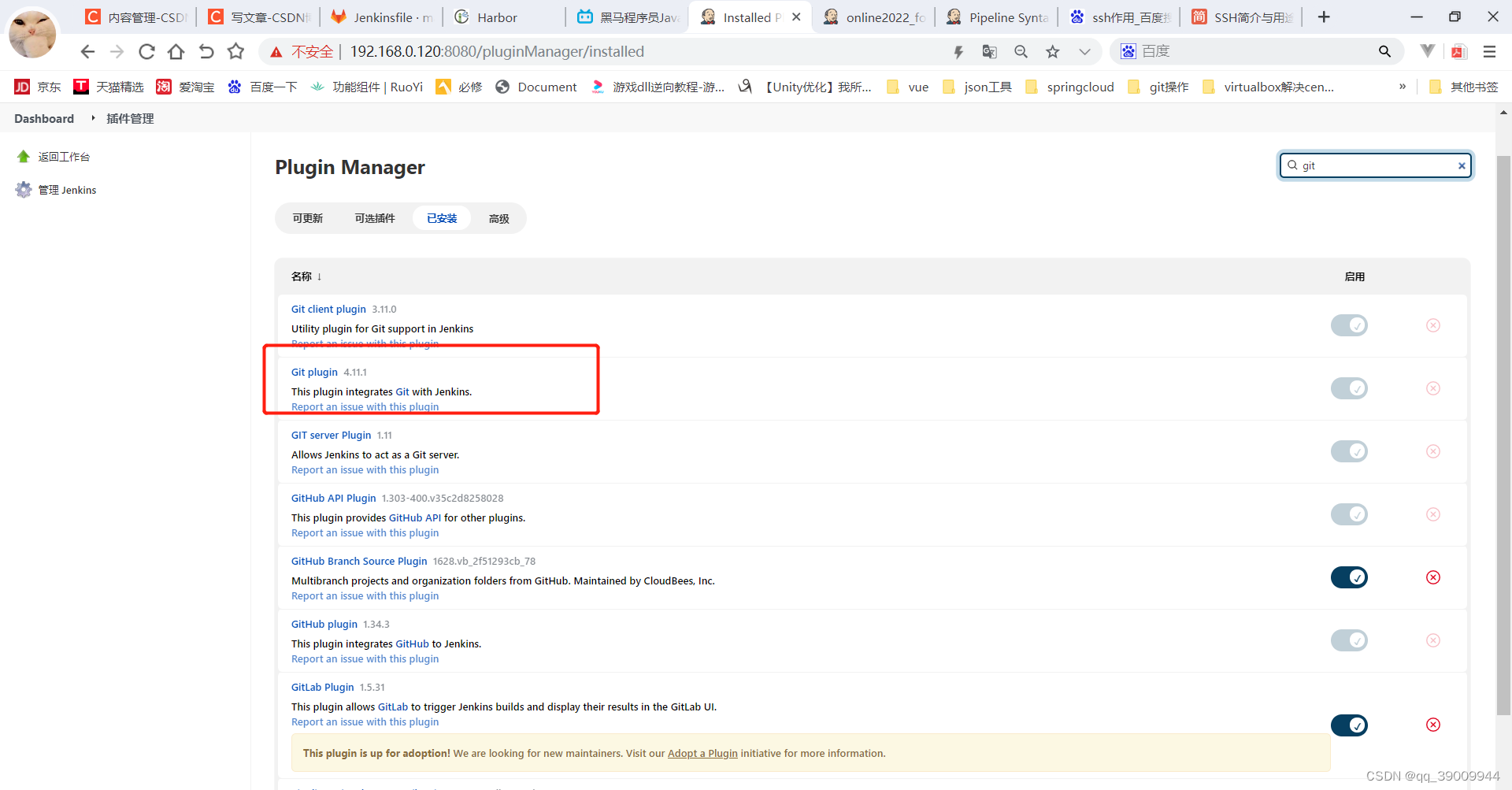Open the vue bookmark folder

pyautogui.click(x=907, y=87)
